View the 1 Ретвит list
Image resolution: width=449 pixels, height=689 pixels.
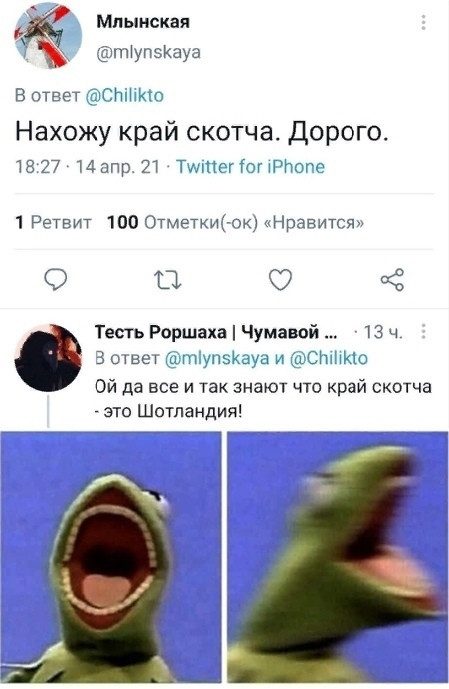click(54, 222)
